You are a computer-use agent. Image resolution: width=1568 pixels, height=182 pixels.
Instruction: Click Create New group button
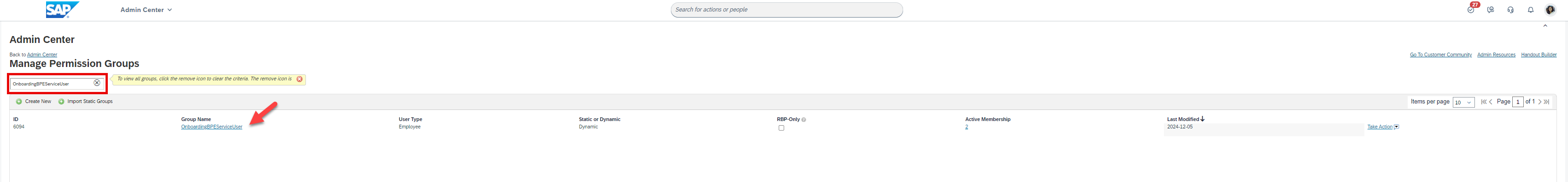(34, 101)
